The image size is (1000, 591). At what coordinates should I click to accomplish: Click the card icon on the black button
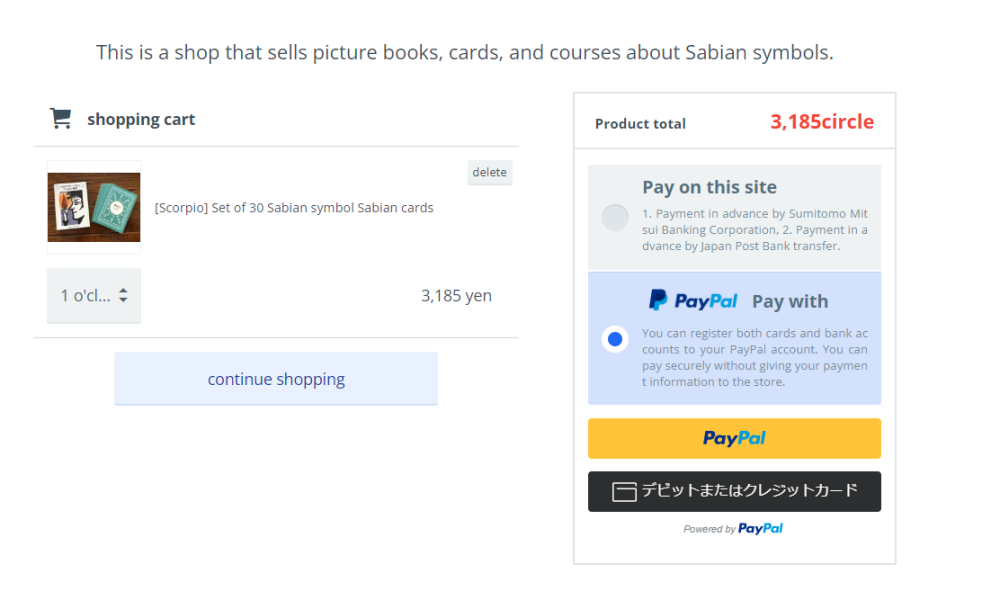click(624, 492)
